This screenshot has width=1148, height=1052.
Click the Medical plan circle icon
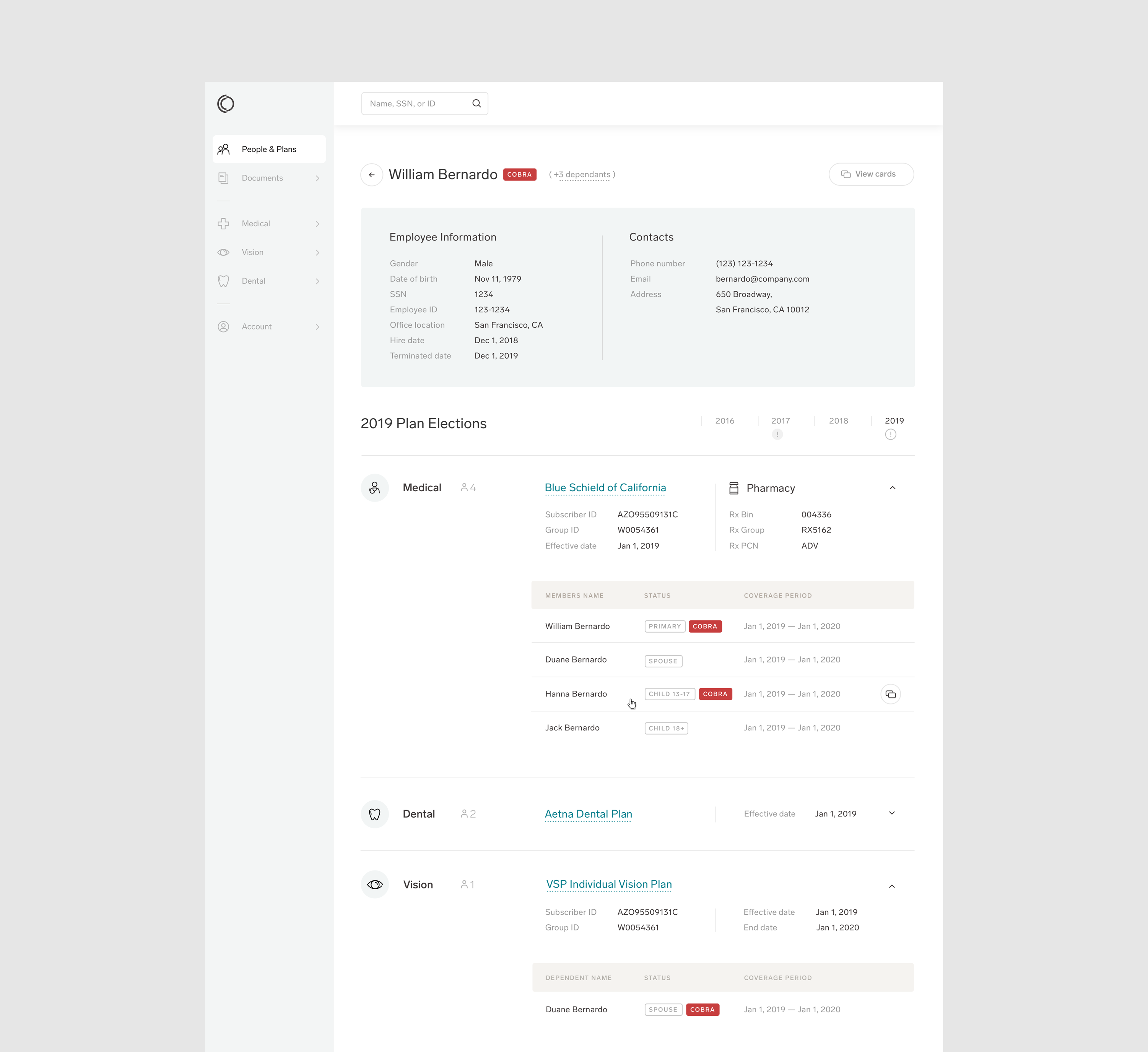point(374,488)
